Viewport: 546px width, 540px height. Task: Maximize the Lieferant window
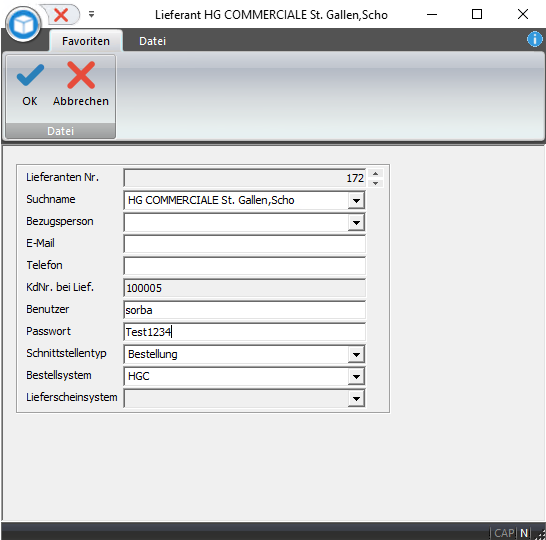(477, 14)
